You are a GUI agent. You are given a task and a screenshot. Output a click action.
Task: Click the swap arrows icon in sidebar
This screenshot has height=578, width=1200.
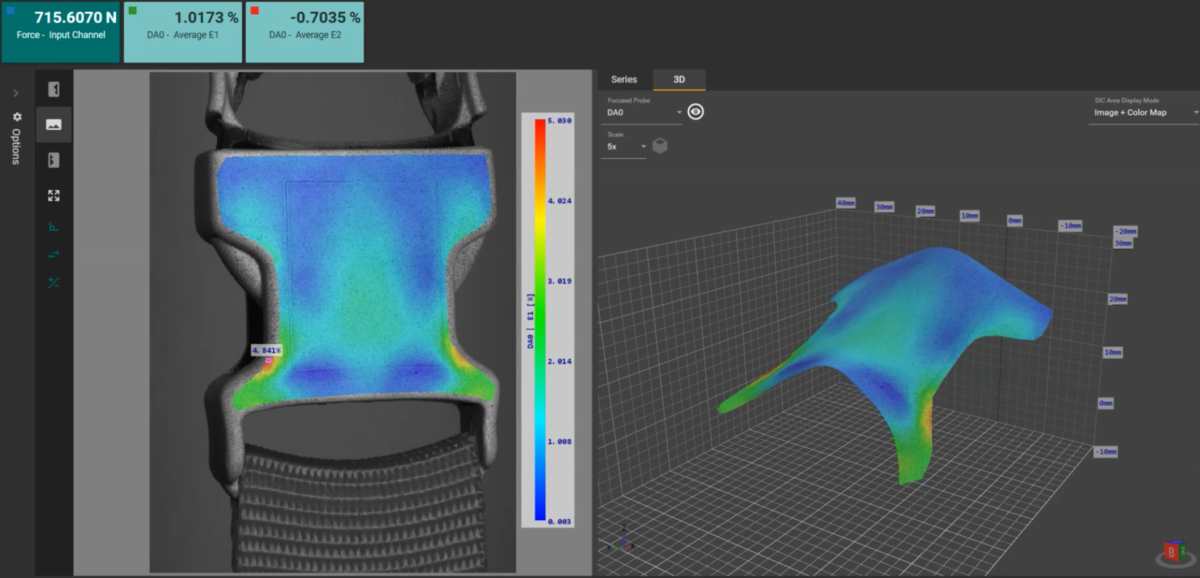point(54,256)
